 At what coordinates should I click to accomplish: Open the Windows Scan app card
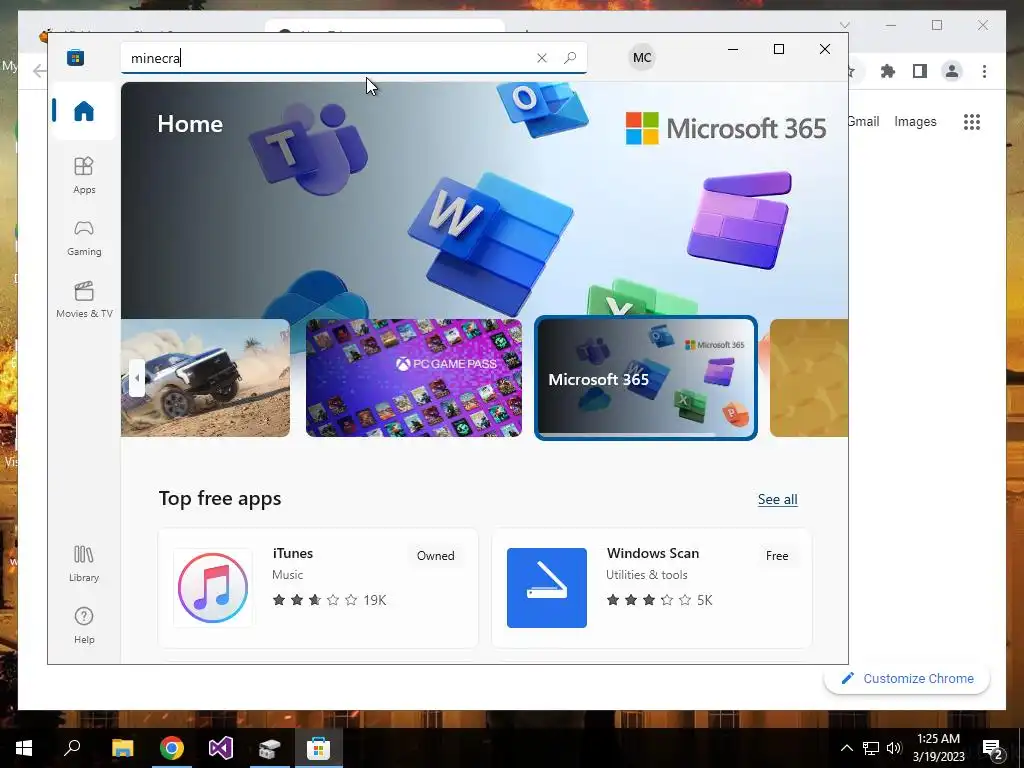[651, 588]
